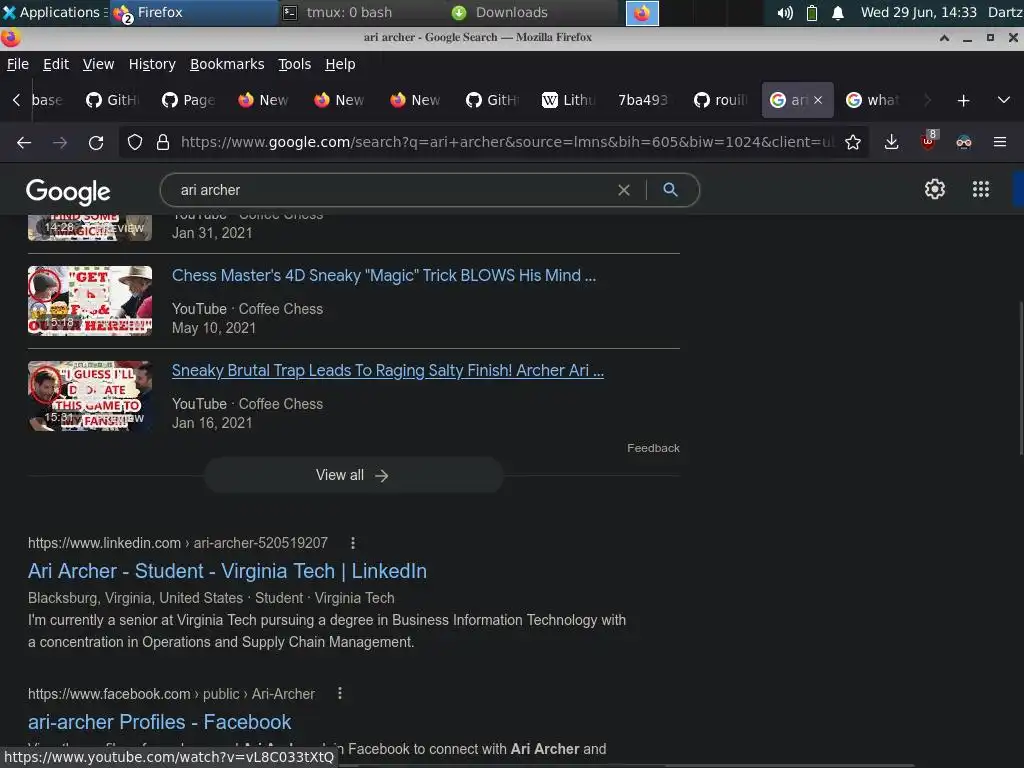The width and height of the screenshot is (1024, 768).
Task: Click the 'May 10, 2021' video date
Action: click(x=214, y=328)
